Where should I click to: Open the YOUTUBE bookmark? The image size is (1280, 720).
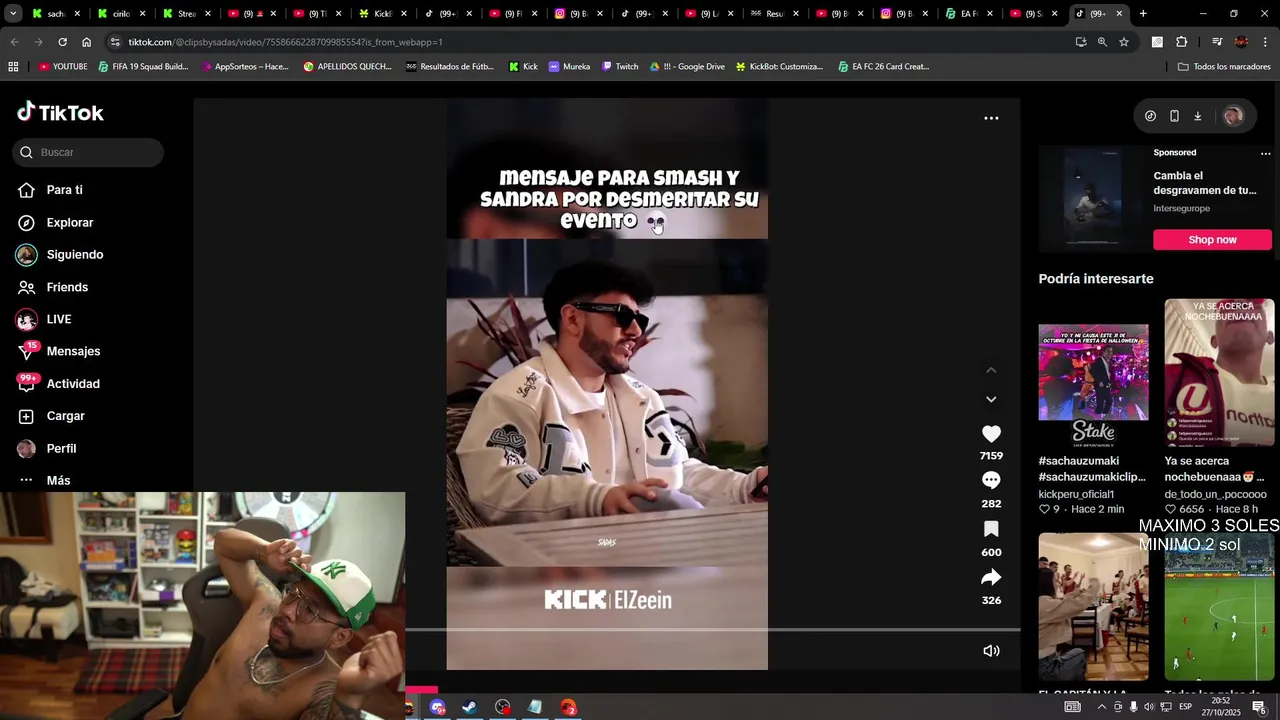(63, 66)
